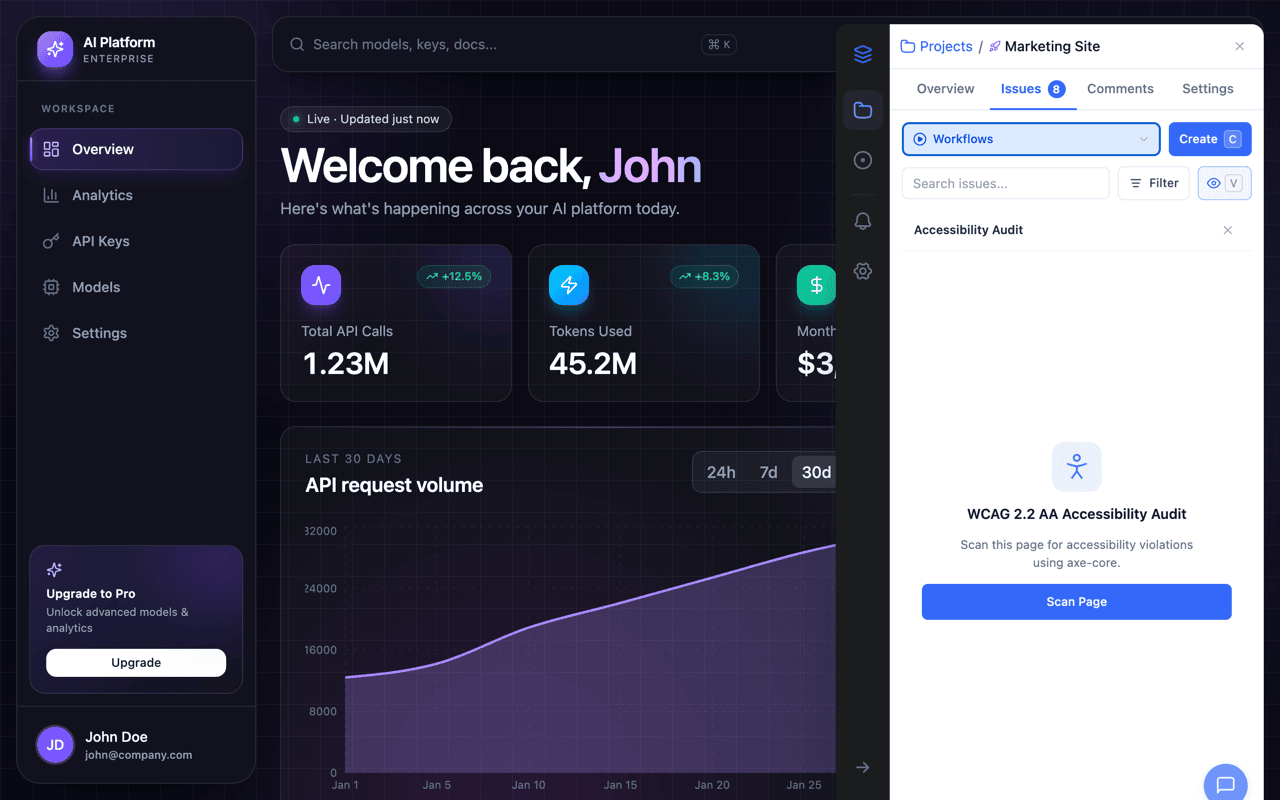Close the Marketing Site panel
The height and width of the screenshot is (800, 1280).
[x=1240, y=46]
